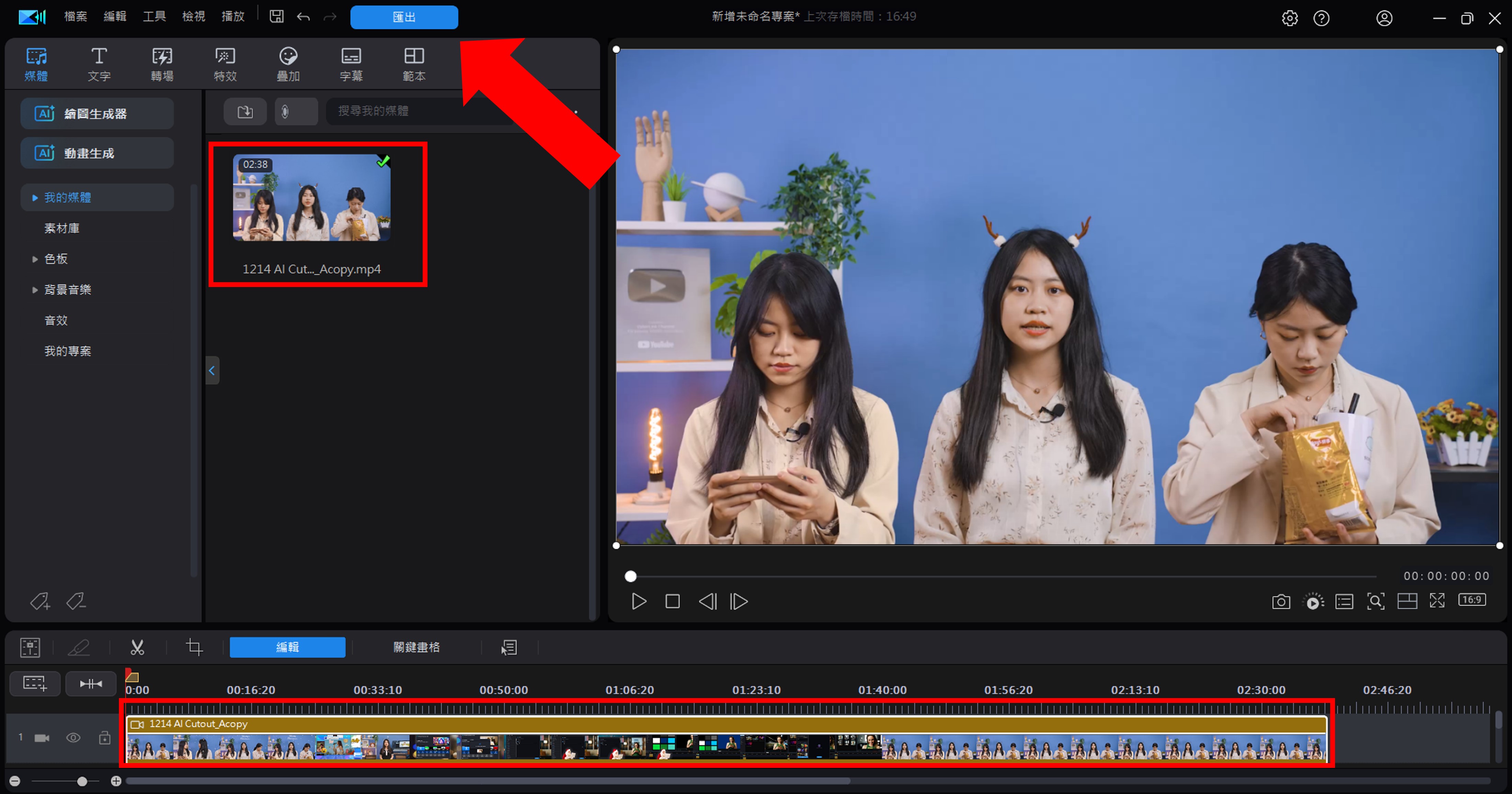Toggle the 16:9 aspect ratio button
Screen dimensions: 1512x794
pyautogui.click(x=1472, y=599)
